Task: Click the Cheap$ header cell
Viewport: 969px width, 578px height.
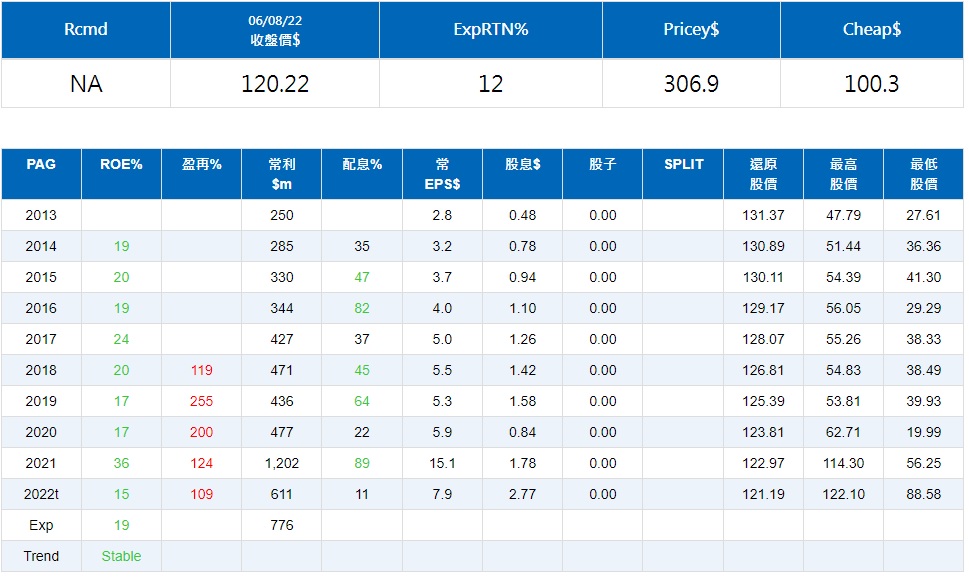Action: [871, 29]
